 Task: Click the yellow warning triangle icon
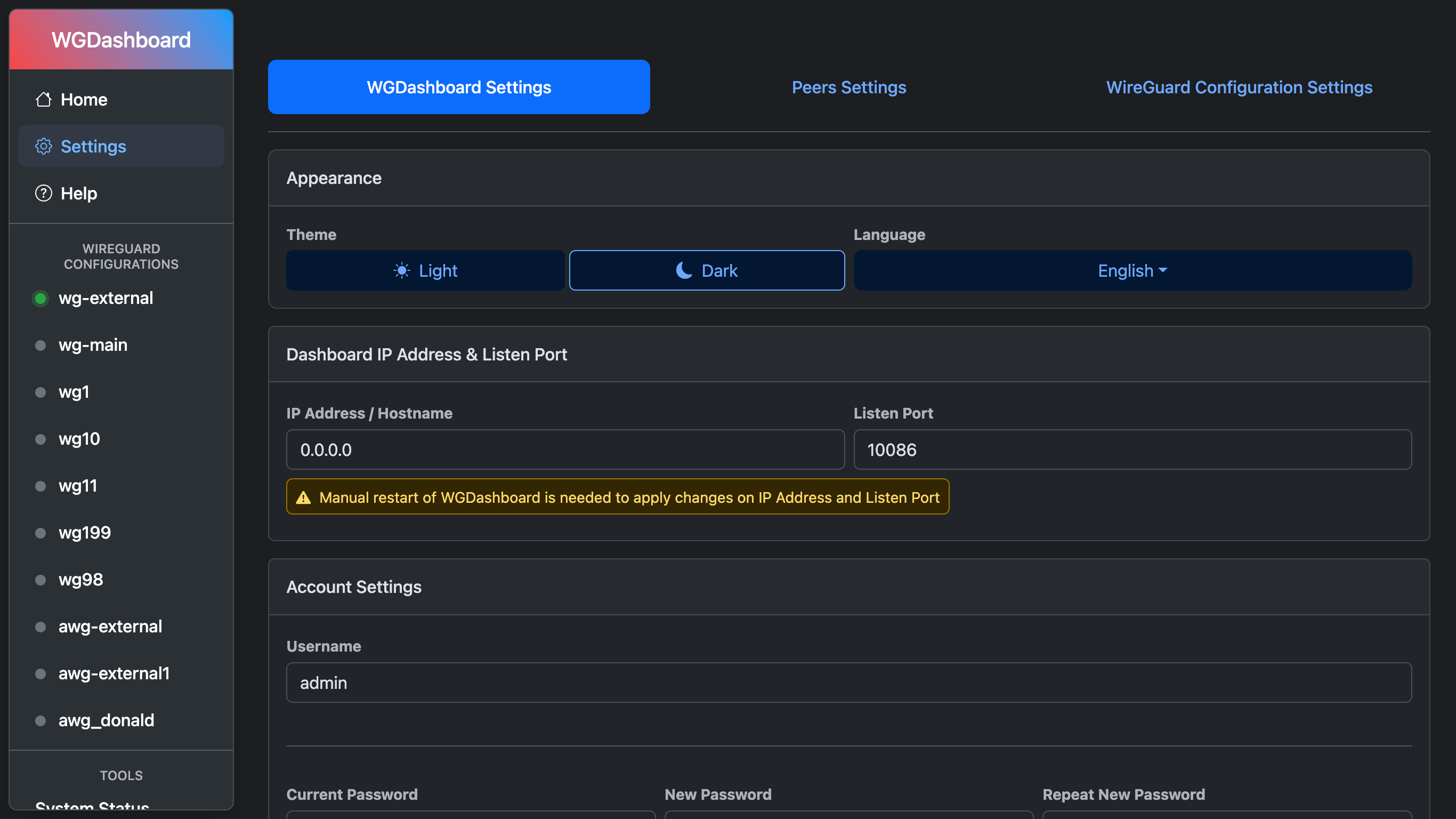pos(304,497)
